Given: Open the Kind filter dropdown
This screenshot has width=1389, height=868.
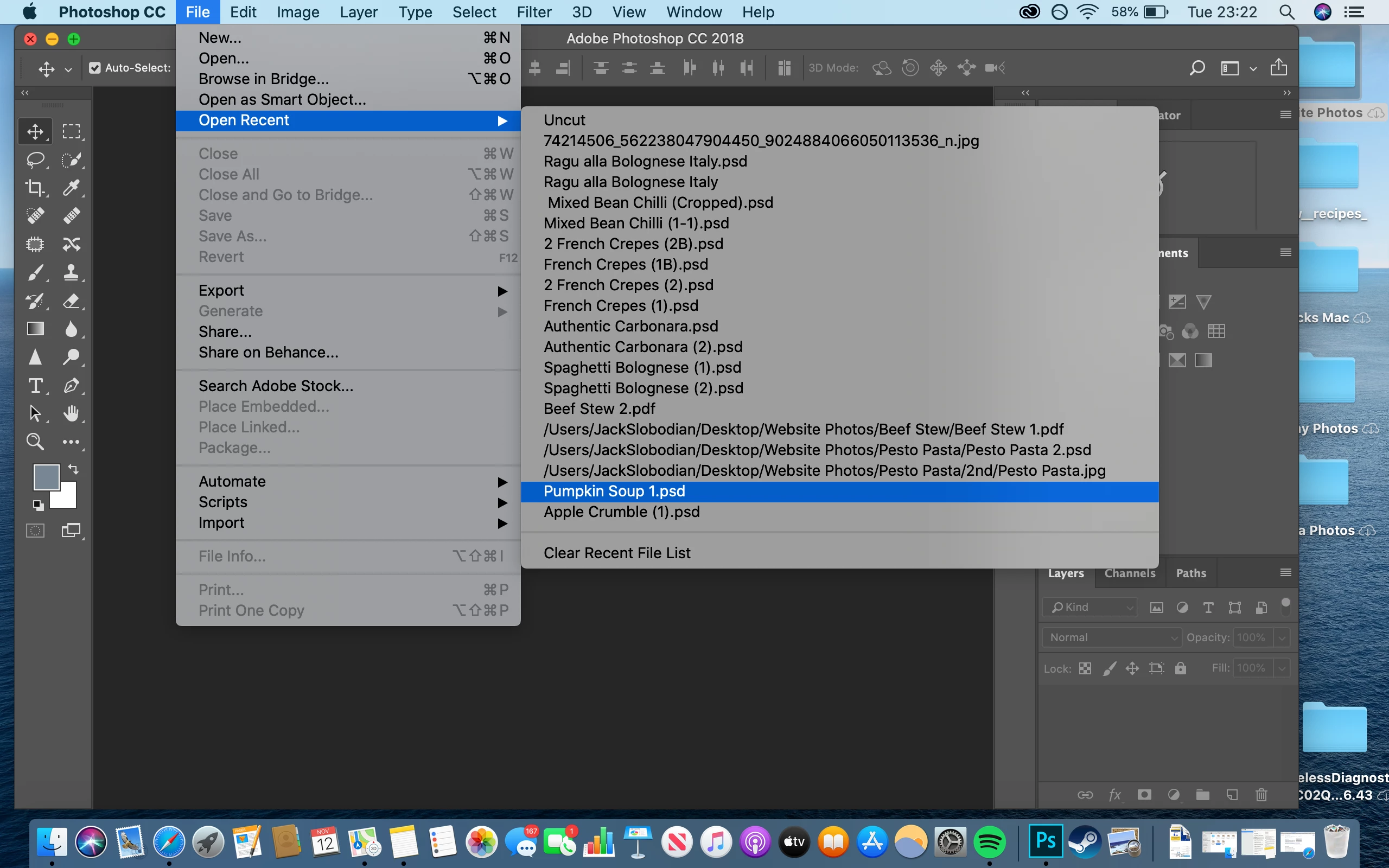Looking at the screenshot, I should tap(1091, 607).
